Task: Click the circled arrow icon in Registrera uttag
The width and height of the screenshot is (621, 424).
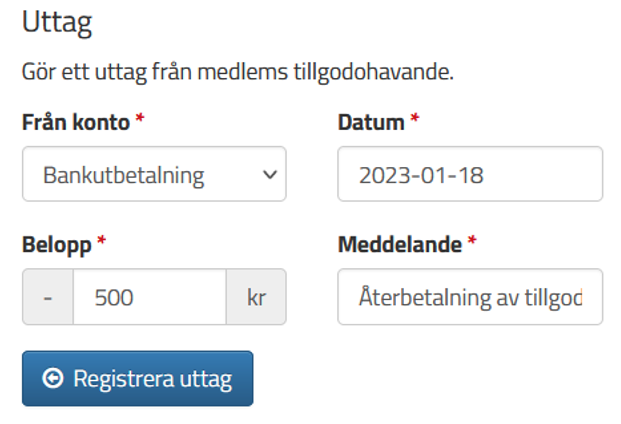Action: click(53, 378)
